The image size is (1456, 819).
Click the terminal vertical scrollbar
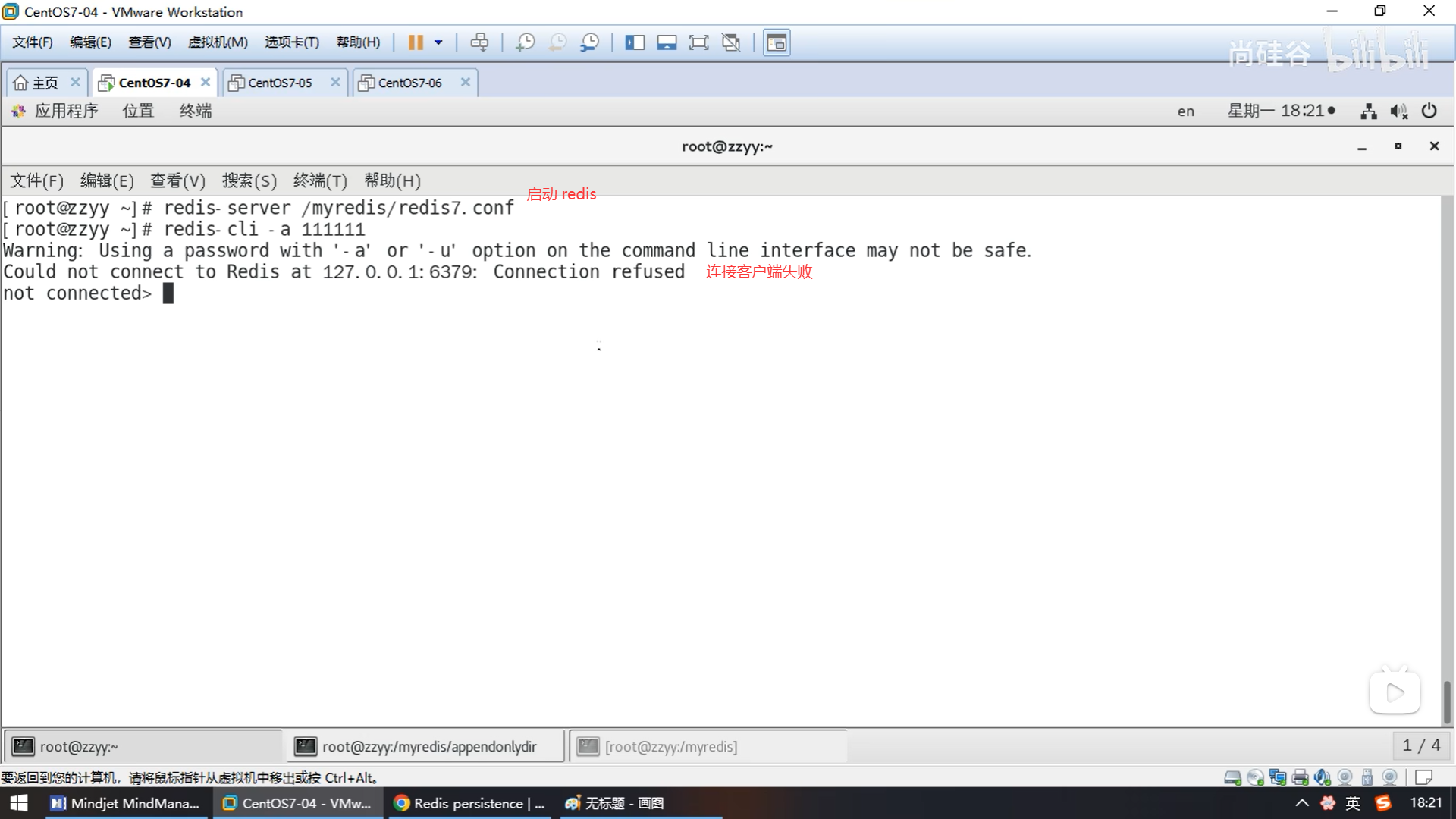point(1446,701)
